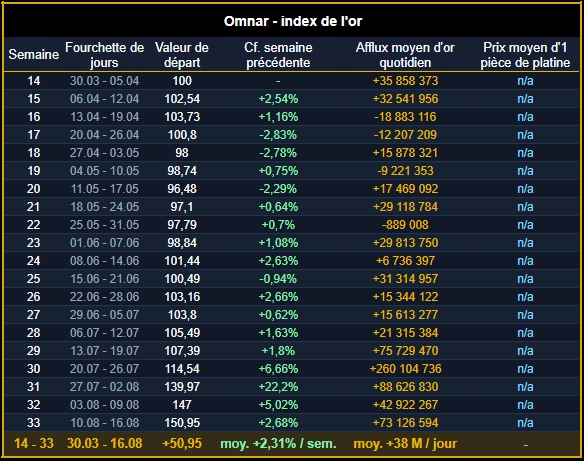Click the 'Valeur de départ' column header
The image size is (584, 461).
click(x=182, y=55)
